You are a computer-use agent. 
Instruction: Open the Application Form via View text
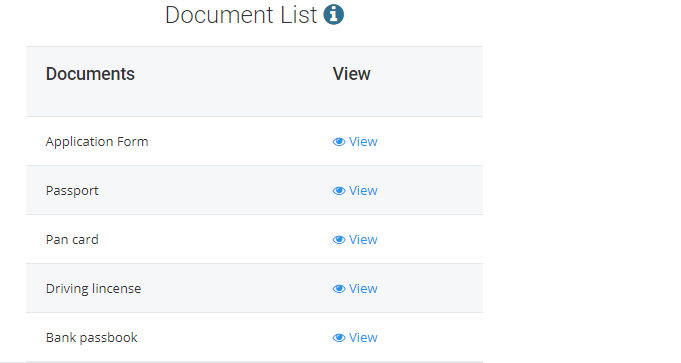click(x=364, y=142)
